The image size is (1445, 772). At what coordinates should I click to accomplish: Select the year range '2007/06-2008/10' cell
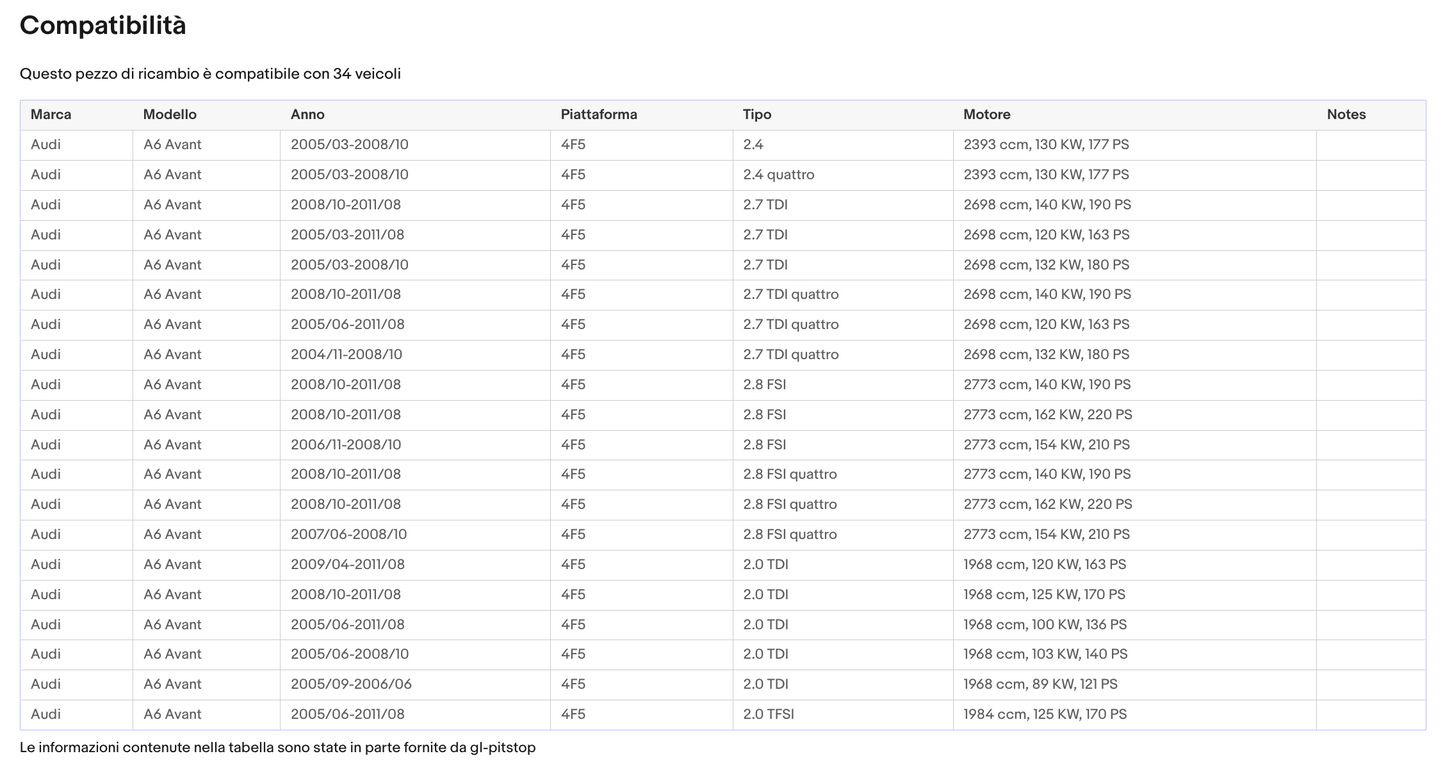point(349,535)
